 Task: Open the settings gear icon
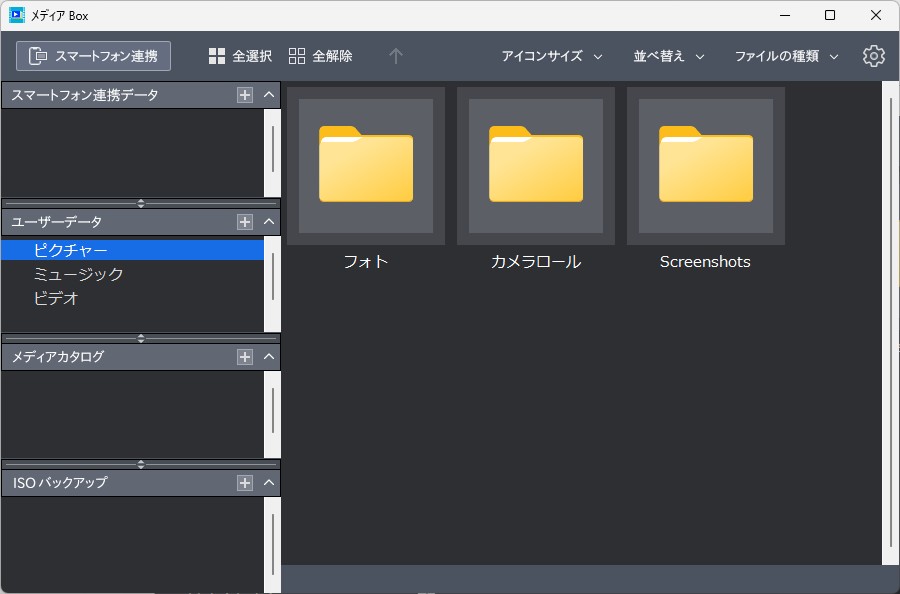pyautogui.click(x=873, y=56)
